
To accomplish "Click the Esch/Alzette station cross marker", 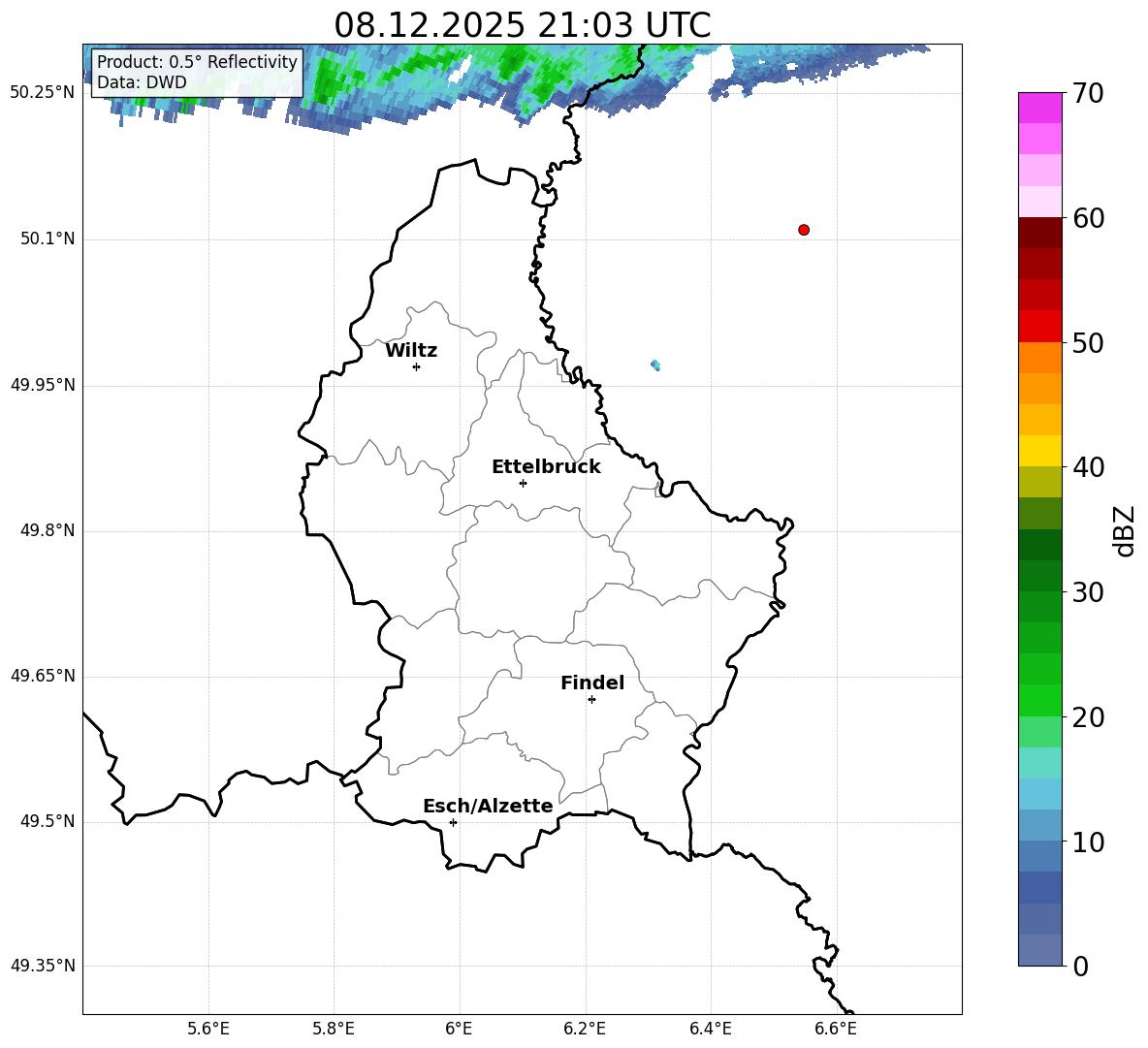I will click(x=453, y=822).
